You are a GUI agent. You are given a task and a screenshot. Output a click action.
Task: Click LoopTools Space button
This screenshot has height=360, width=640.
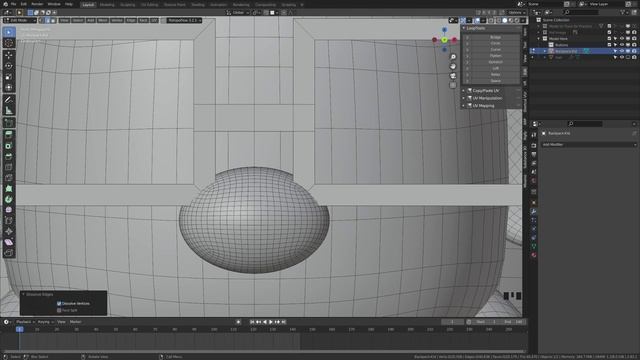point(496,81)
